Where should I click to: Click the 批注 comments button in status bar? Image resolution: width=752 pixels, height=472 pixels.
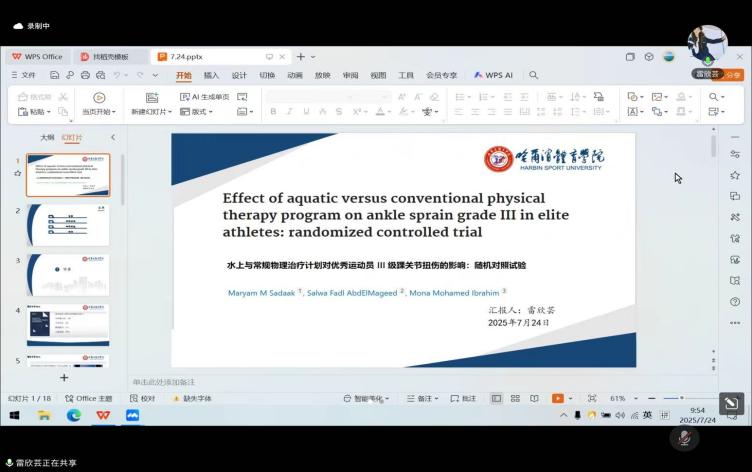pos(463,399)
